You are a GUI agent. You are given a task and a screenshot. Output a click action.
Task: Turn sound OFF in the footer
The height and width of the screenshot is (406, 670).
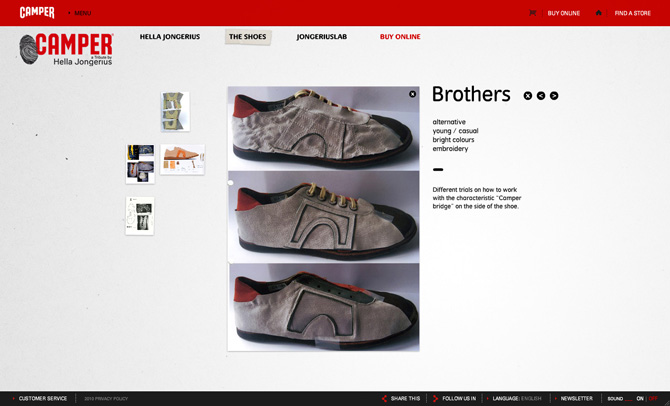point(653,398)
